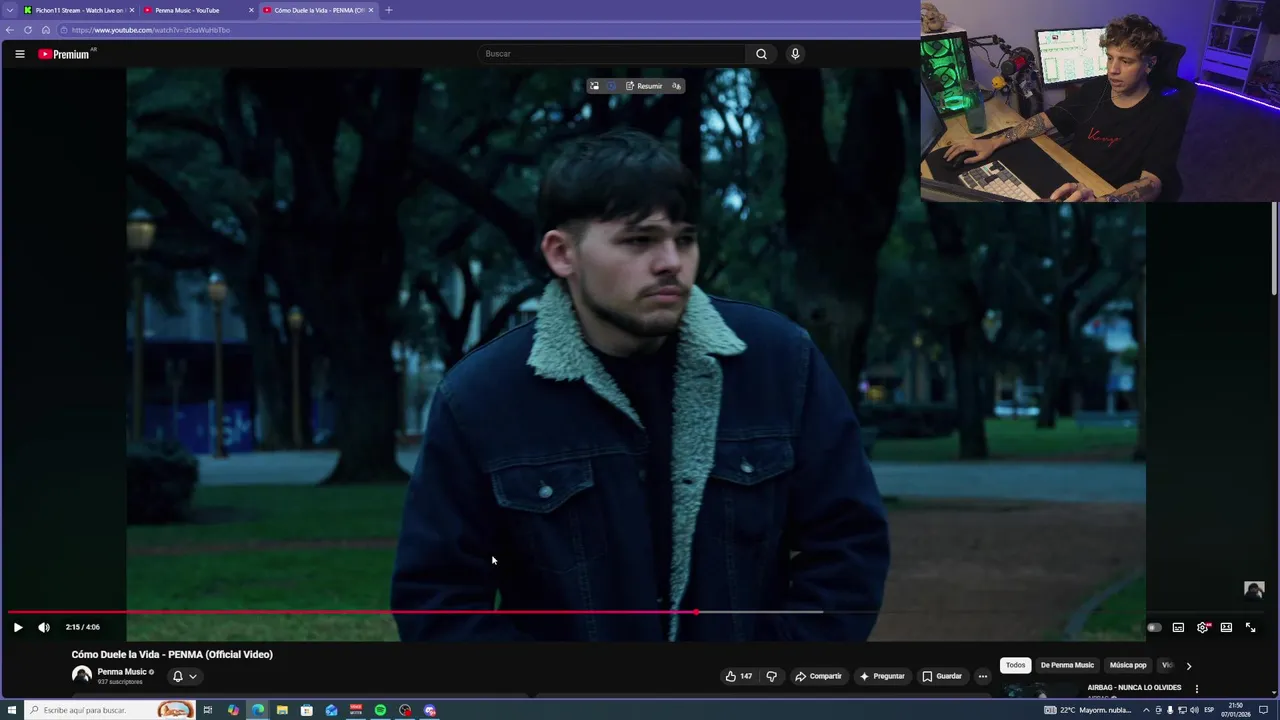Go to YouTube Premium home logo
The image size is (1280, 720).
66,54
